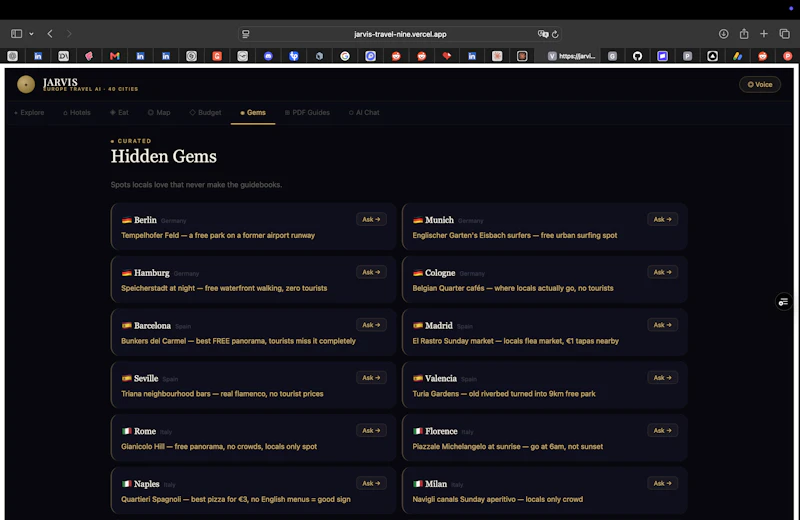This screenshot has height=520, width=800.
Task: Click 'Gianicolo Hill' description text
Action: pos(219,447)
